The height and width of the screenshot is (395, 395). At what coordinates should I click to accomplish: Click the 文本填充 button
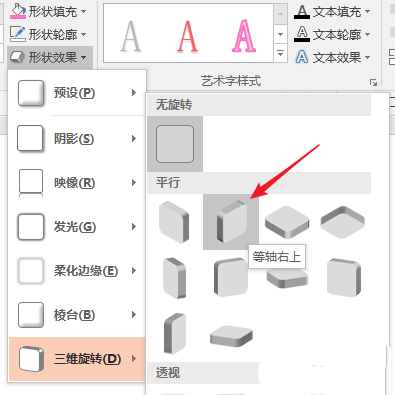click(x=332, y=12)
